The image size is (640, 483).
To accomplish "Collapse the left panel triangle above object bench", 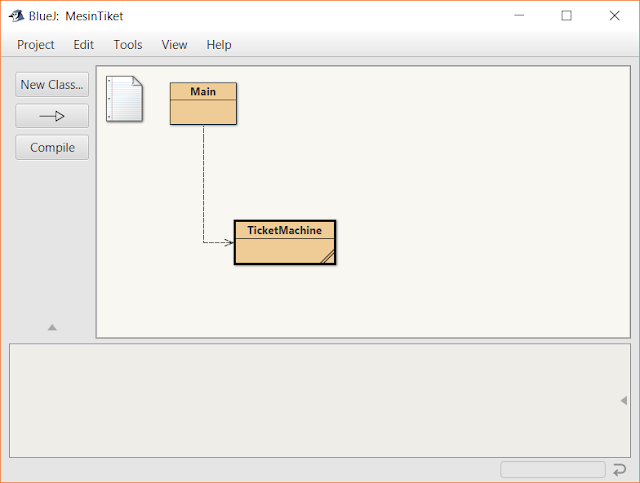I will click(x=52, y=327).
